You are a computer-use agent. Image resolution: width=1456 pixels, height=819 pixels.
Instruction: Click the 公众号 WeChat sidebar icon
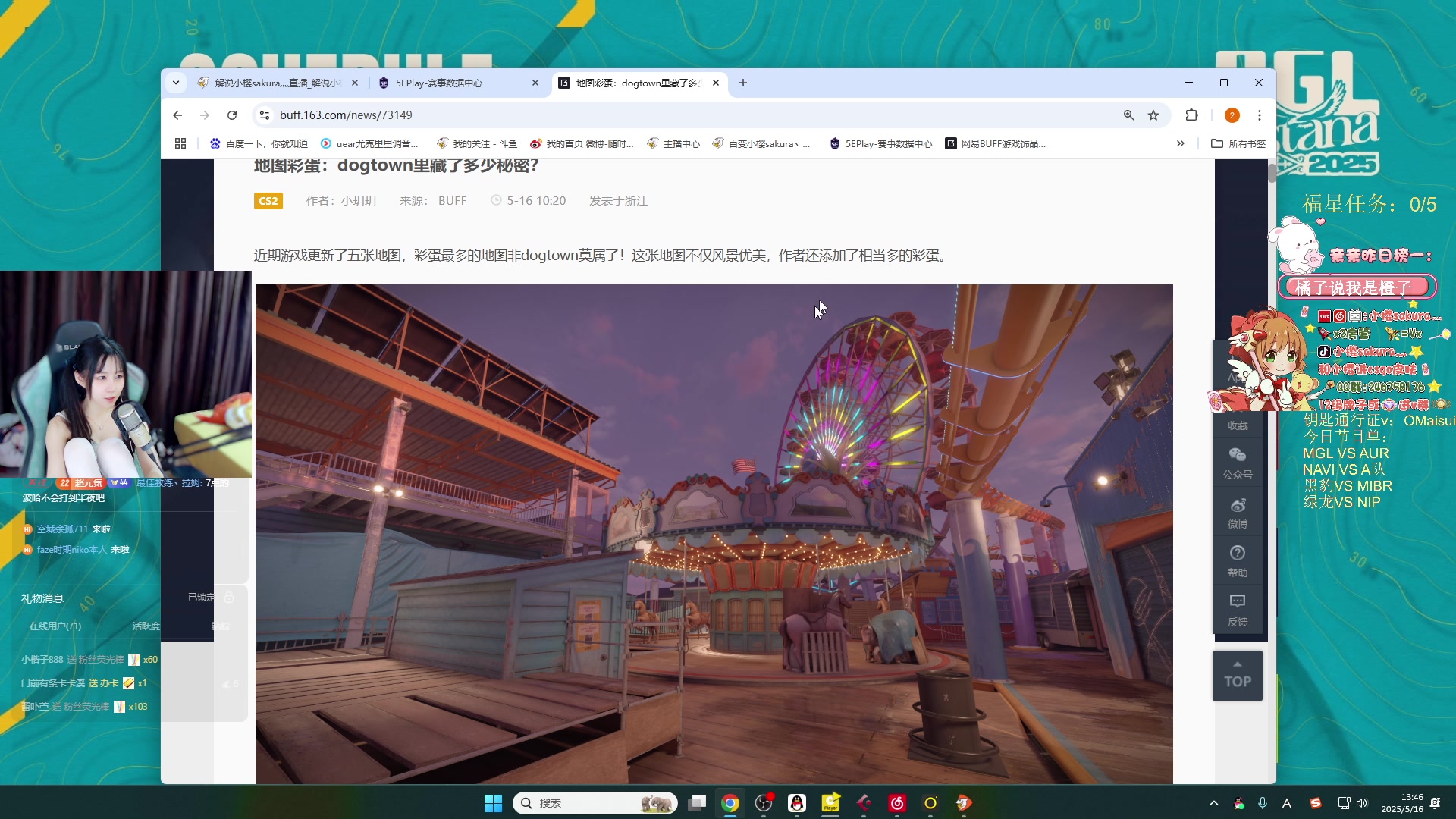click(x=1237, y=463)
